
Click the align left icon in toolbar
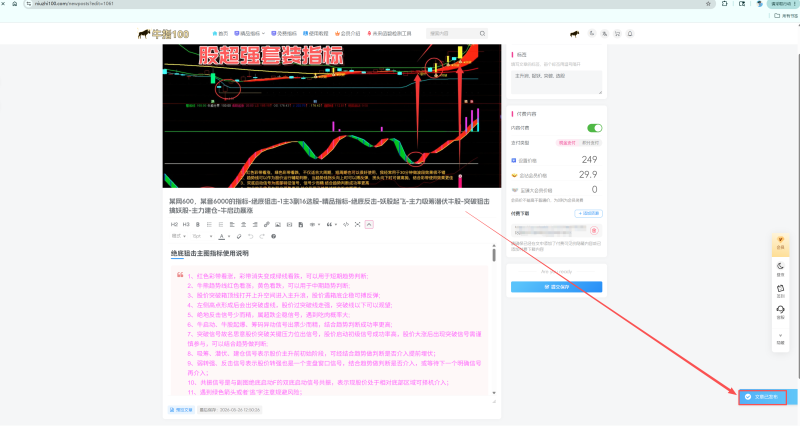coord(232,224)
